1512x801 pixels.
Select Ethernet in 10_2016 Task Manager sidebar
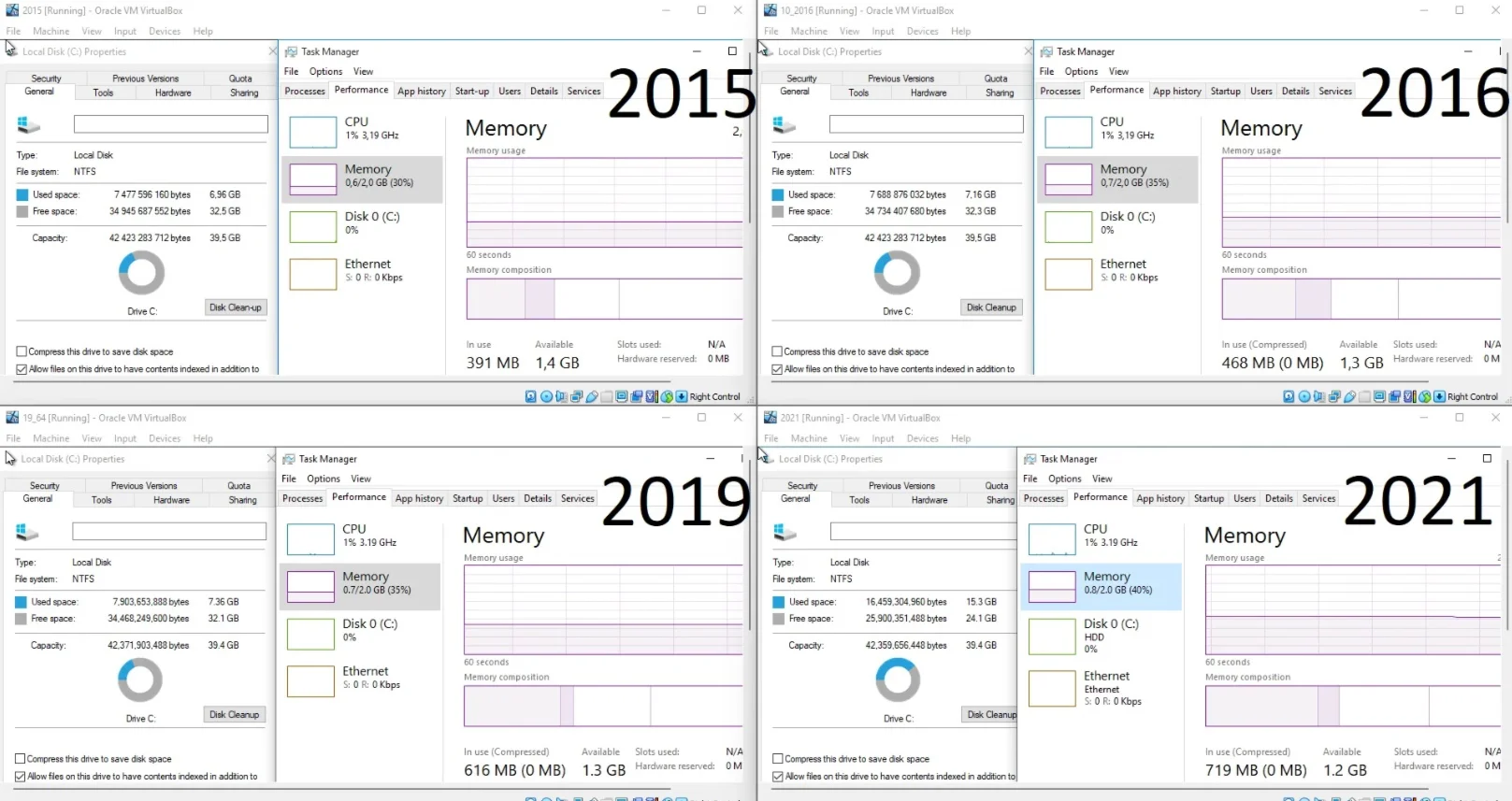pyautogui.click(x=1117, y=274)
